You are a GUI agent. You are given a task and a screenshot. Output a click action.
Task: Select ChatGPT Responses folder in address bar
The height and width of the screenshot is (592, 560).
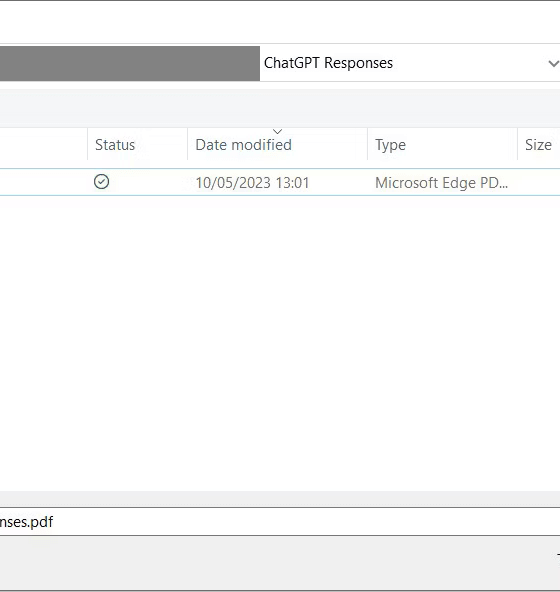pos(328,63)
